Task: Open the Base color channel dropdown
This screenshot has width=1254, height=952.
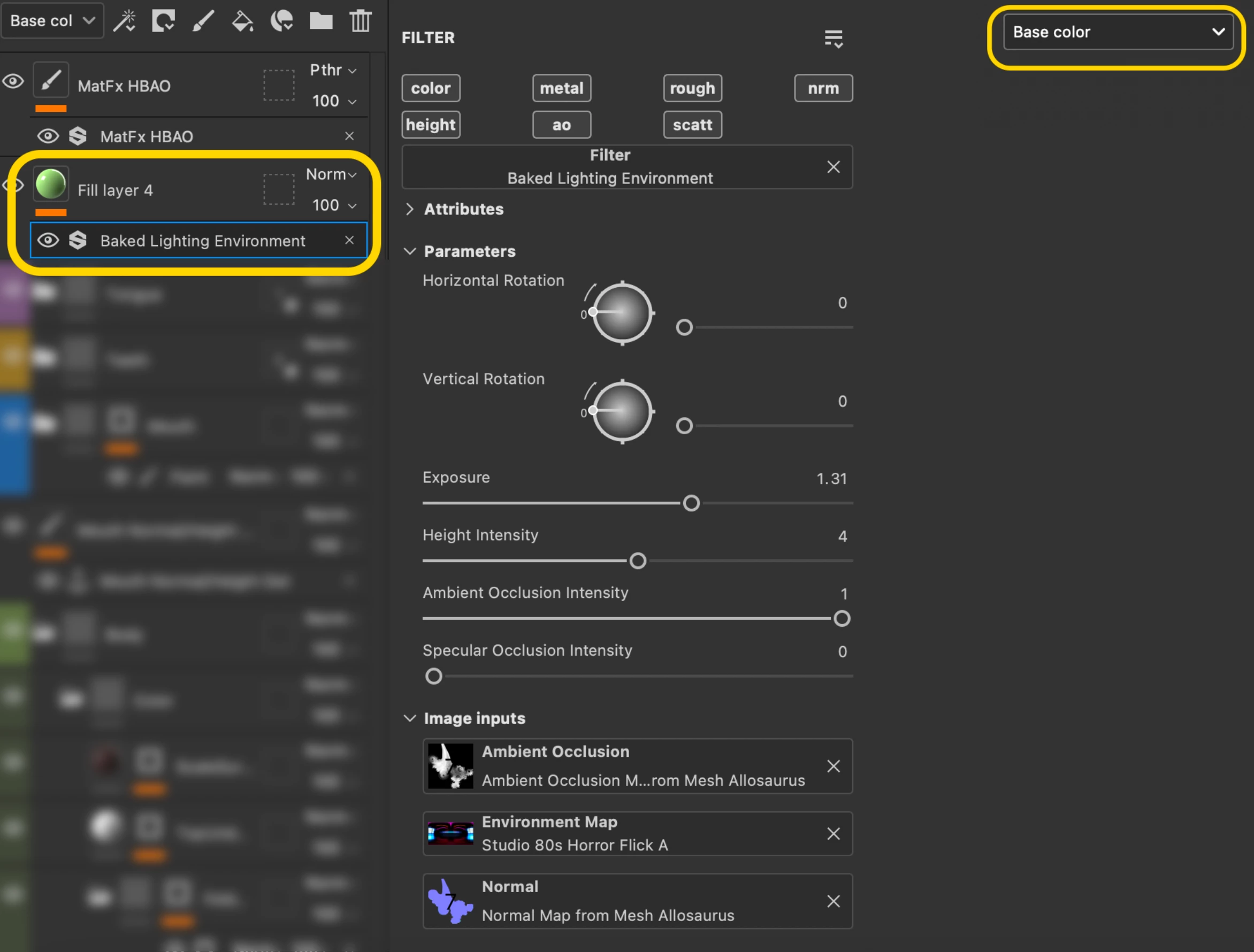Action: point(1118,32)
